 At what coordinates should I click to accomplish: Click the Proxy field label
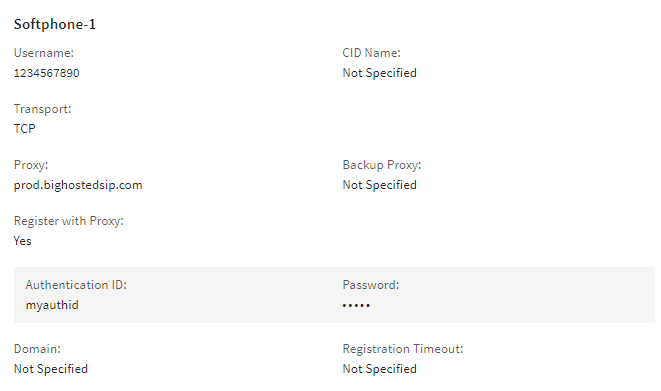coord(31,165)
